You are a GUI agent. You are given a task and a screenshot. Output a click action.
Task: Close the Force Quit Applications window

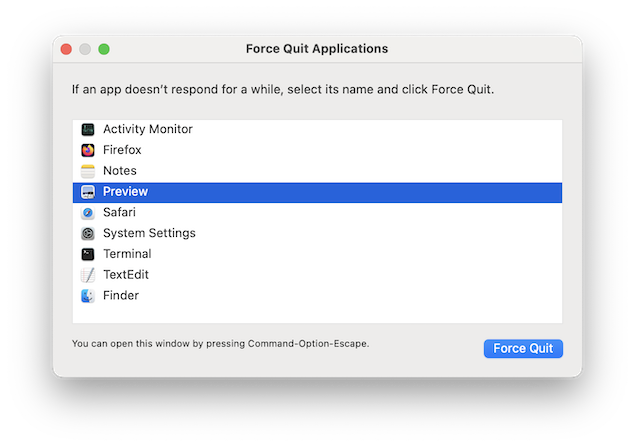67,48
